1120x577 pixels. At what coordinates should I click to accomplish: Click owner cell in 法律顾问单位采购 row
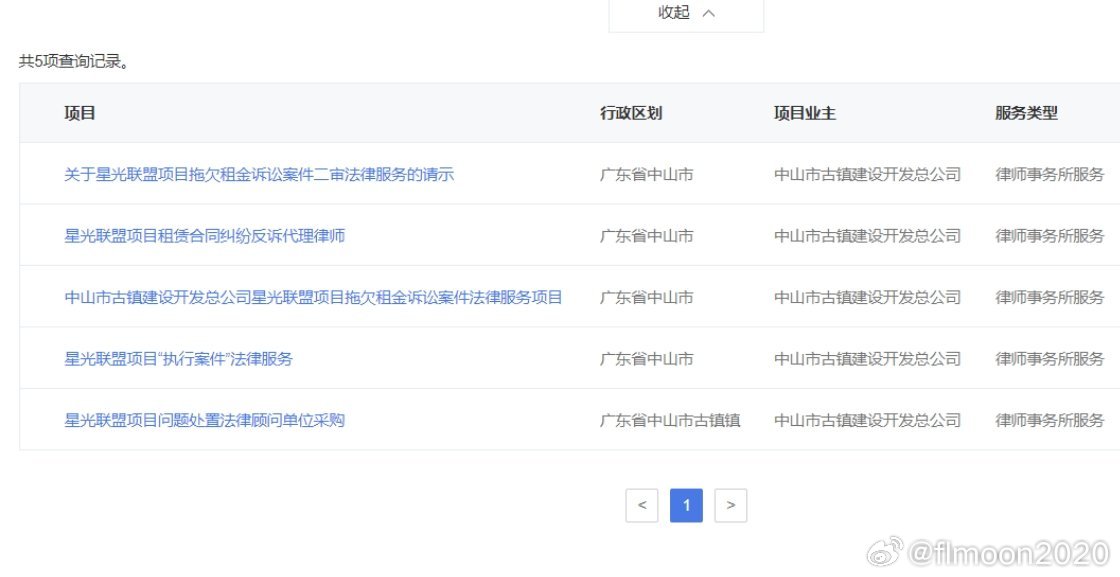click(867, 420)
